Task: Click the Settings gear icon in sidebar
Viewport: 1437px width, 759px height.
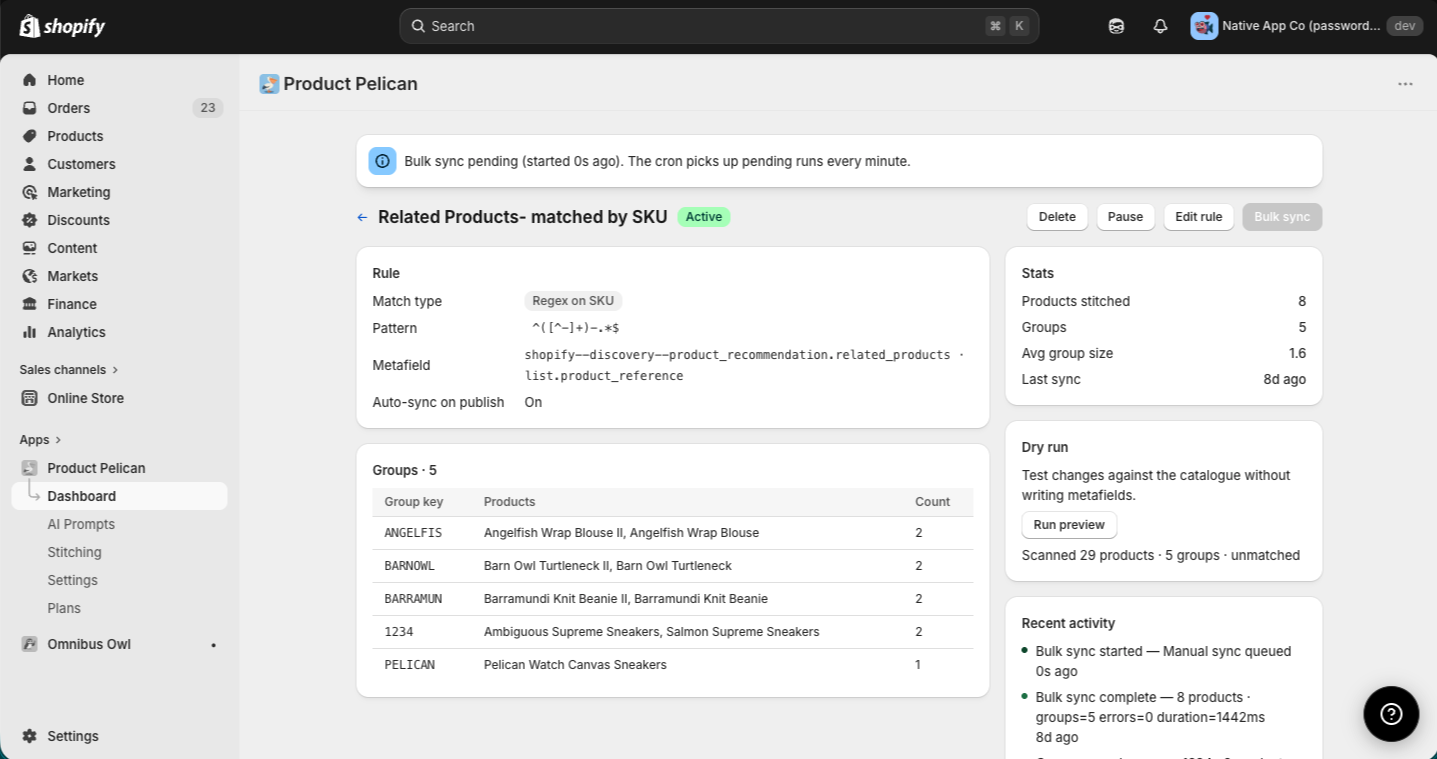Action: tap(29, 736)
